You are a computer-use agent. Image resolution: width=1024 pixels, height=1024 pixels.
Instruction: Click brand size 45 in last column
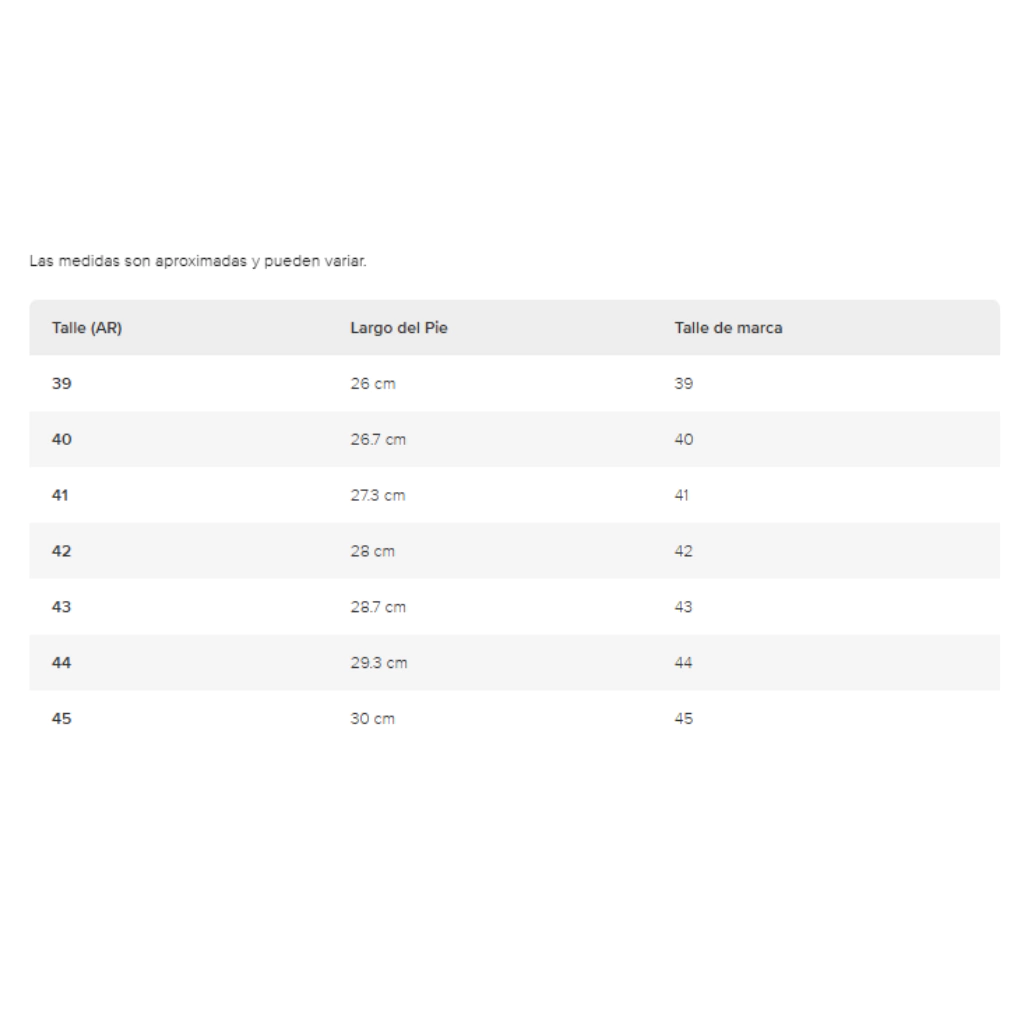tap(684, 718)
